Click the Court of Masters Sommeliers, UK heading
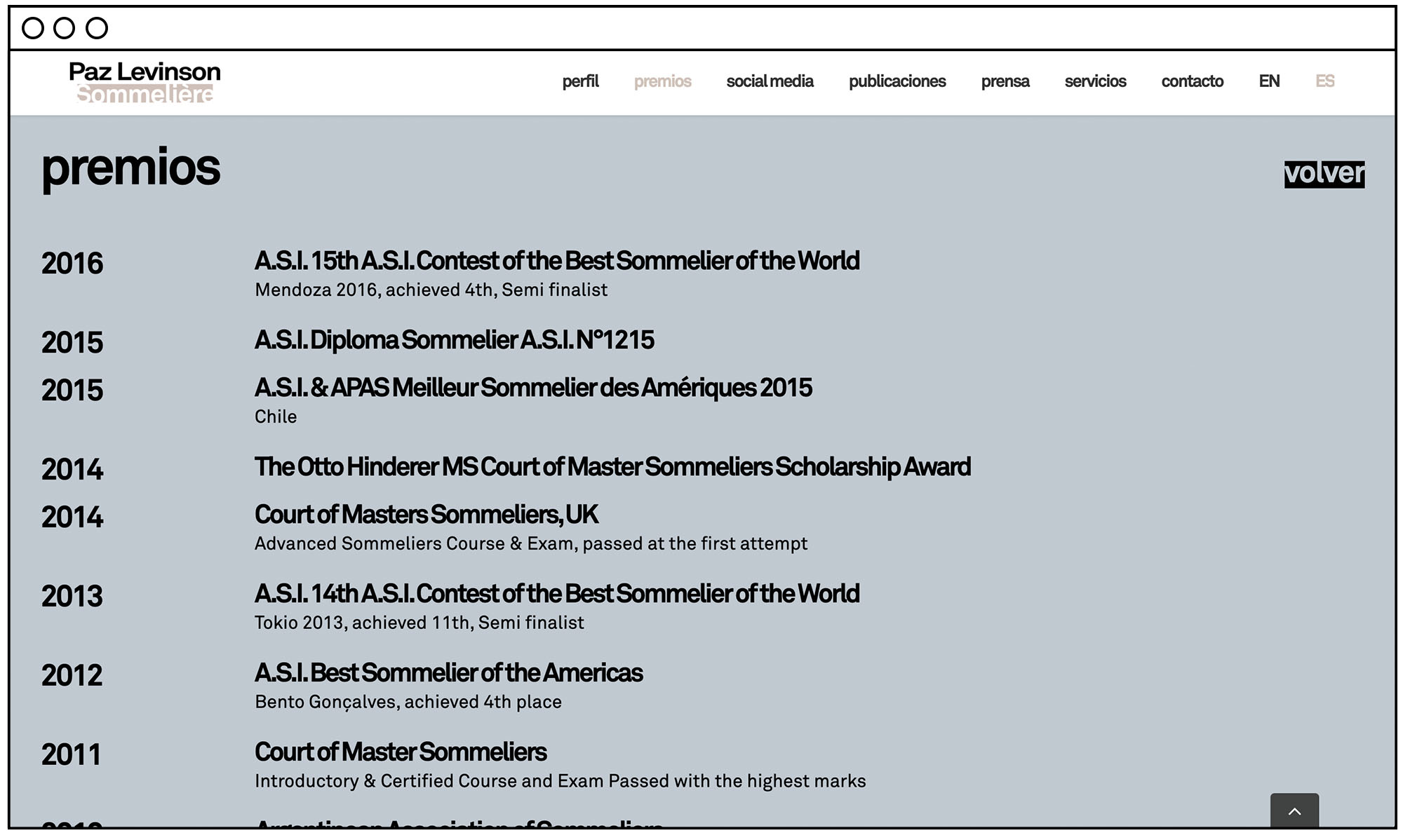Screen dimensions: 1403x840 426,515
